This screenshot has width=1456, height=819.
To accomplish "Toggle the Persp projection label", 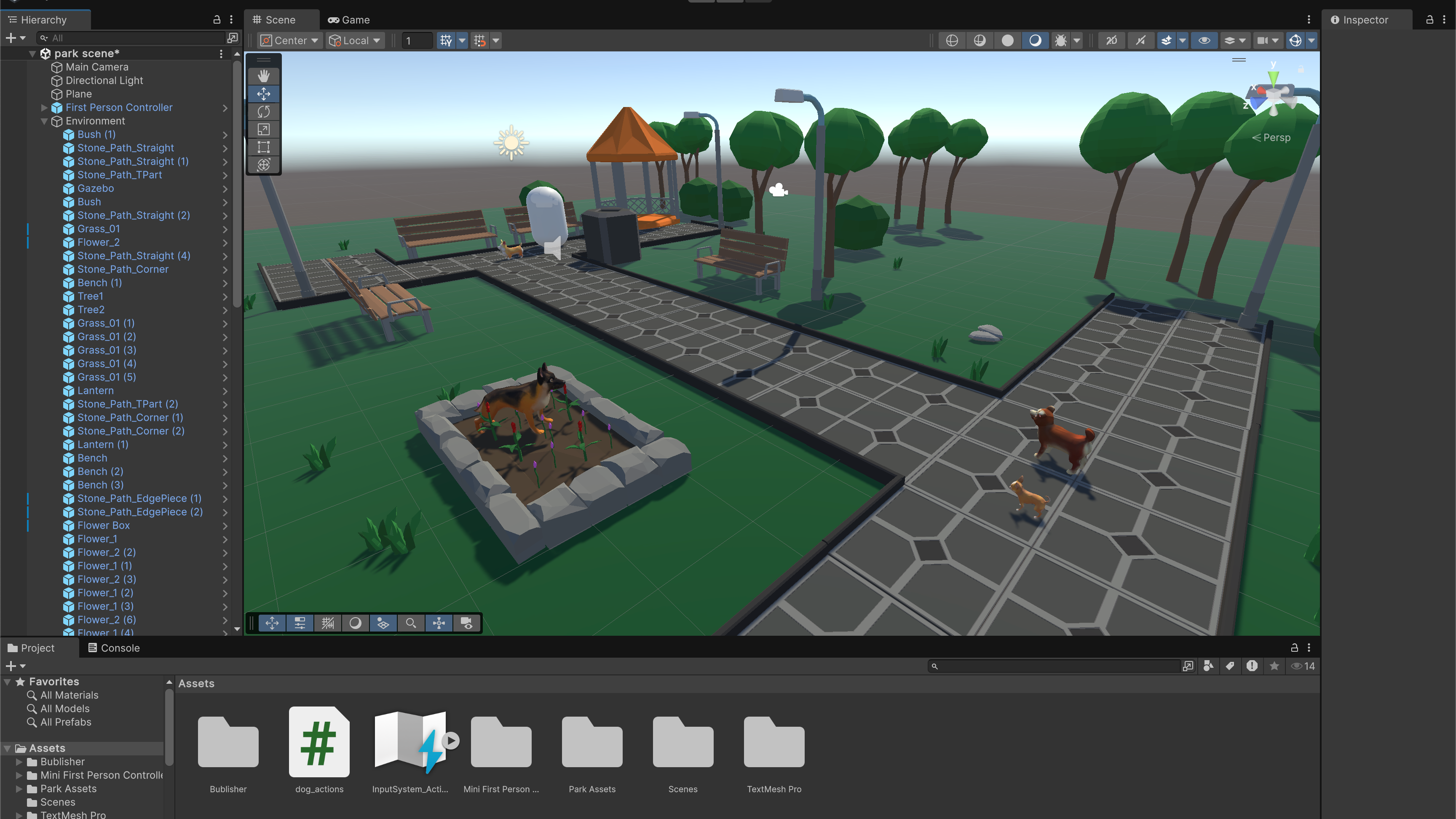I will [x=1272, y=137].
